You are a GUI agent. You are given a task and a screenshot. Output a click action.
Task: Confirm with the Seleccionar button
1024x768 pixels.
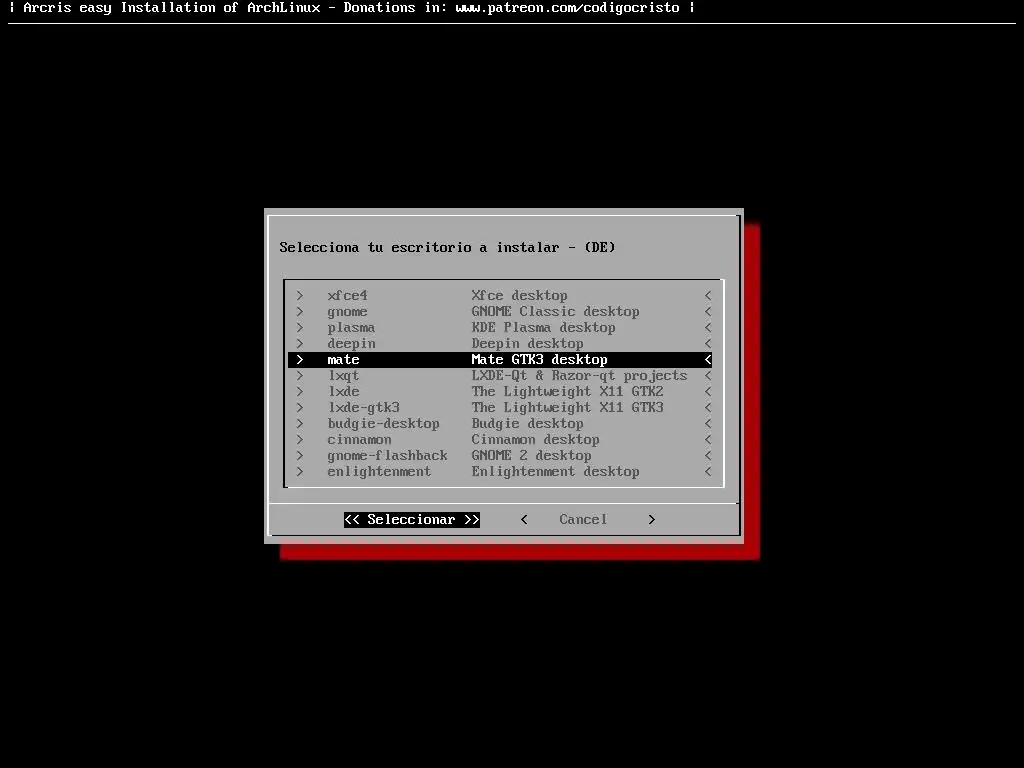pyautogui.click(x=412, y=520)
